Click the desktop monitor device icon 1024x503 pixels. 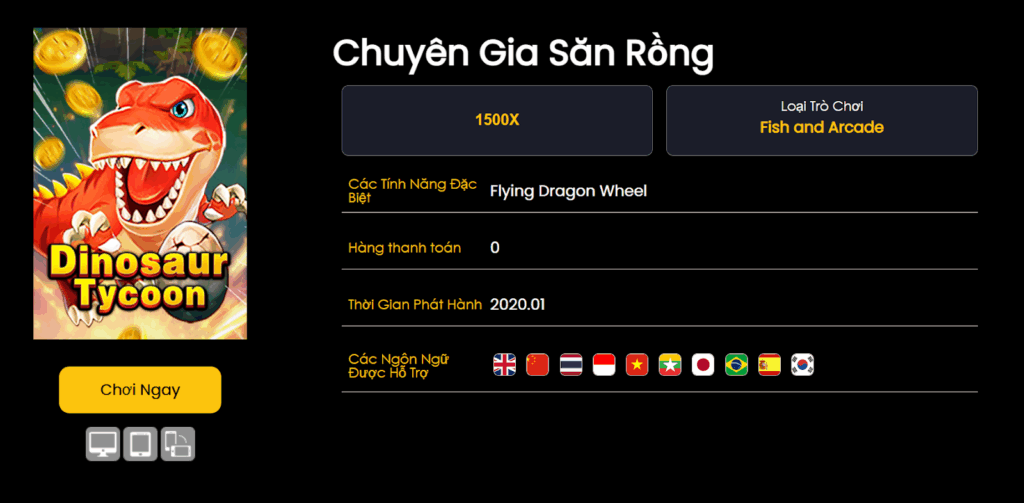tap(103, 444)
